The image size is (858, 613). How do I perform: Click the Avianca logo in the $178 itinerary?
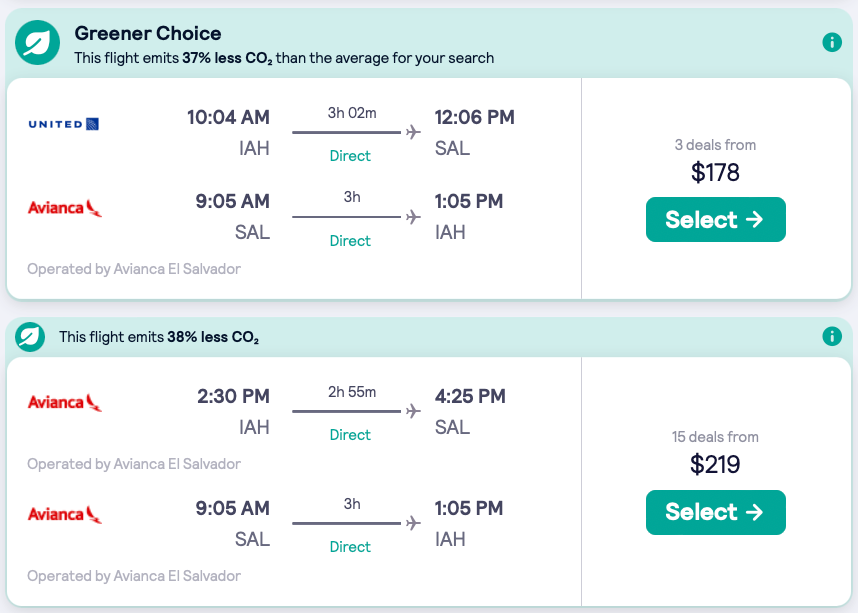(x=65, y=208)
